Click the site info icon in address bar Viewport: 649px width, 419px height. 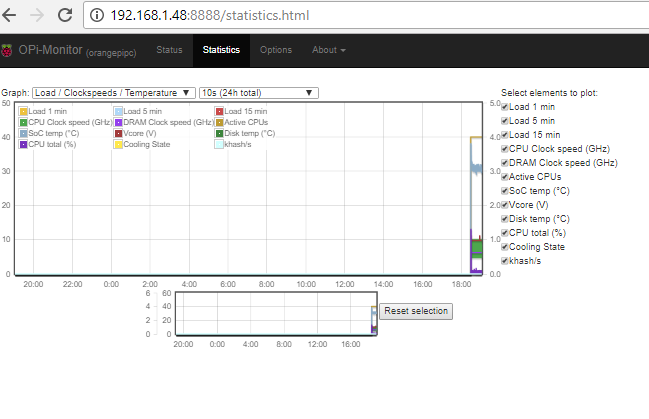pos(96,16)
